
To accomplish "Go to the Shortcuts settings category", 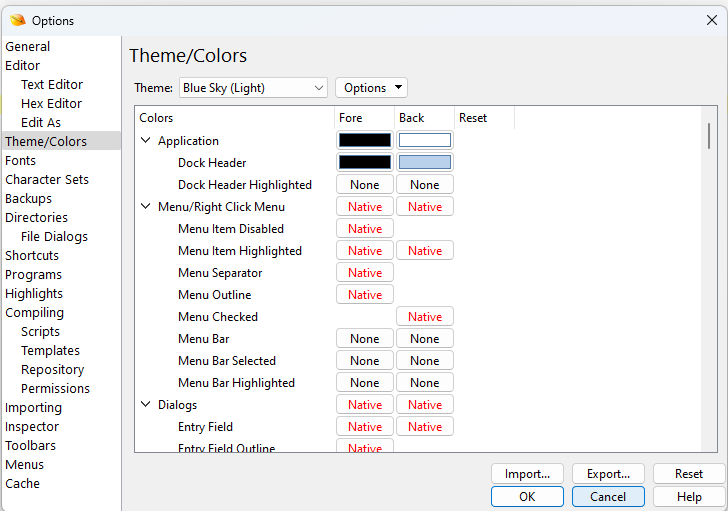I will [32, 255].
